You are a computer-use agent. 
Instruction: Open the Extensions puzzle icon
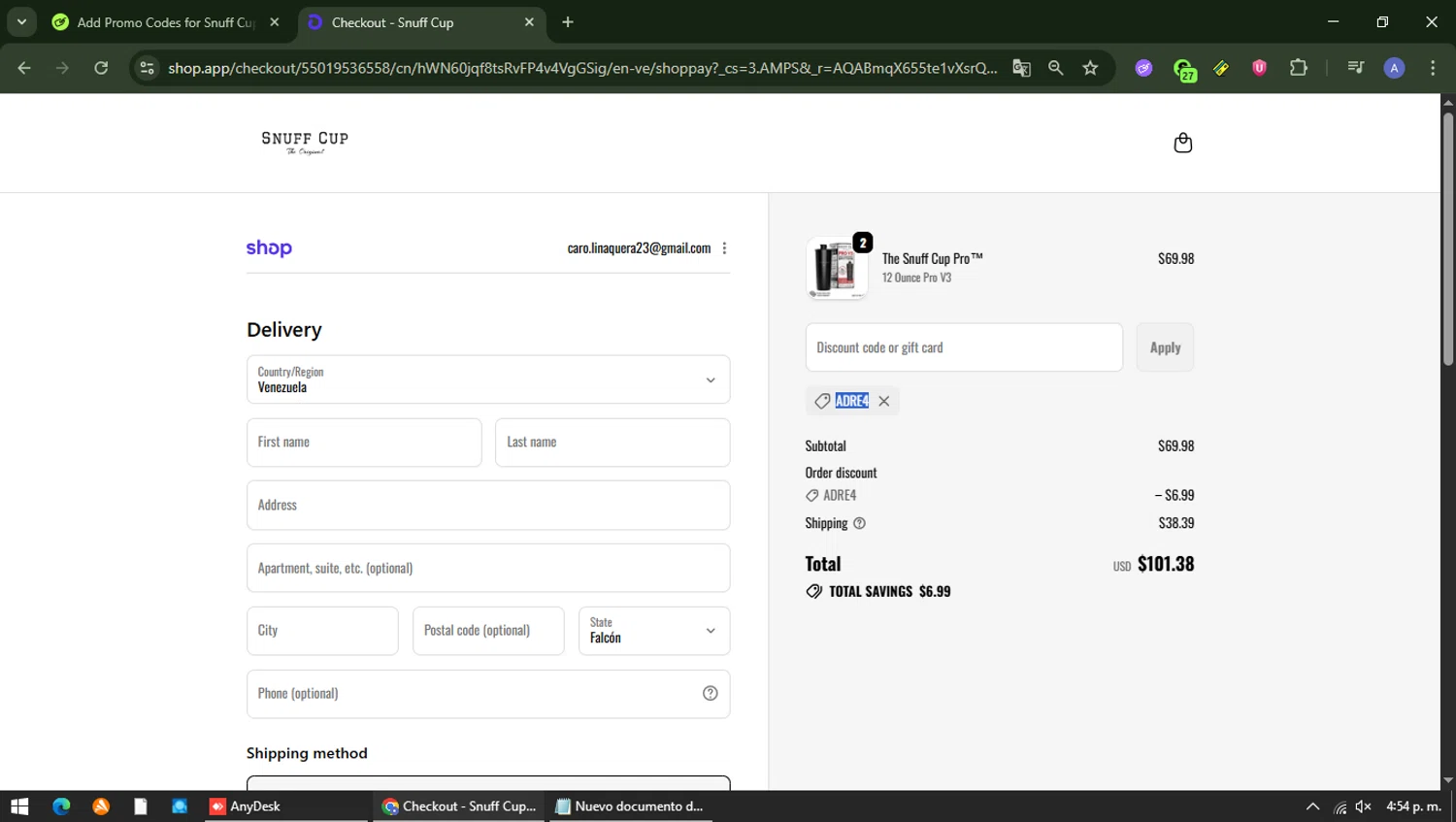[1298, 68]
